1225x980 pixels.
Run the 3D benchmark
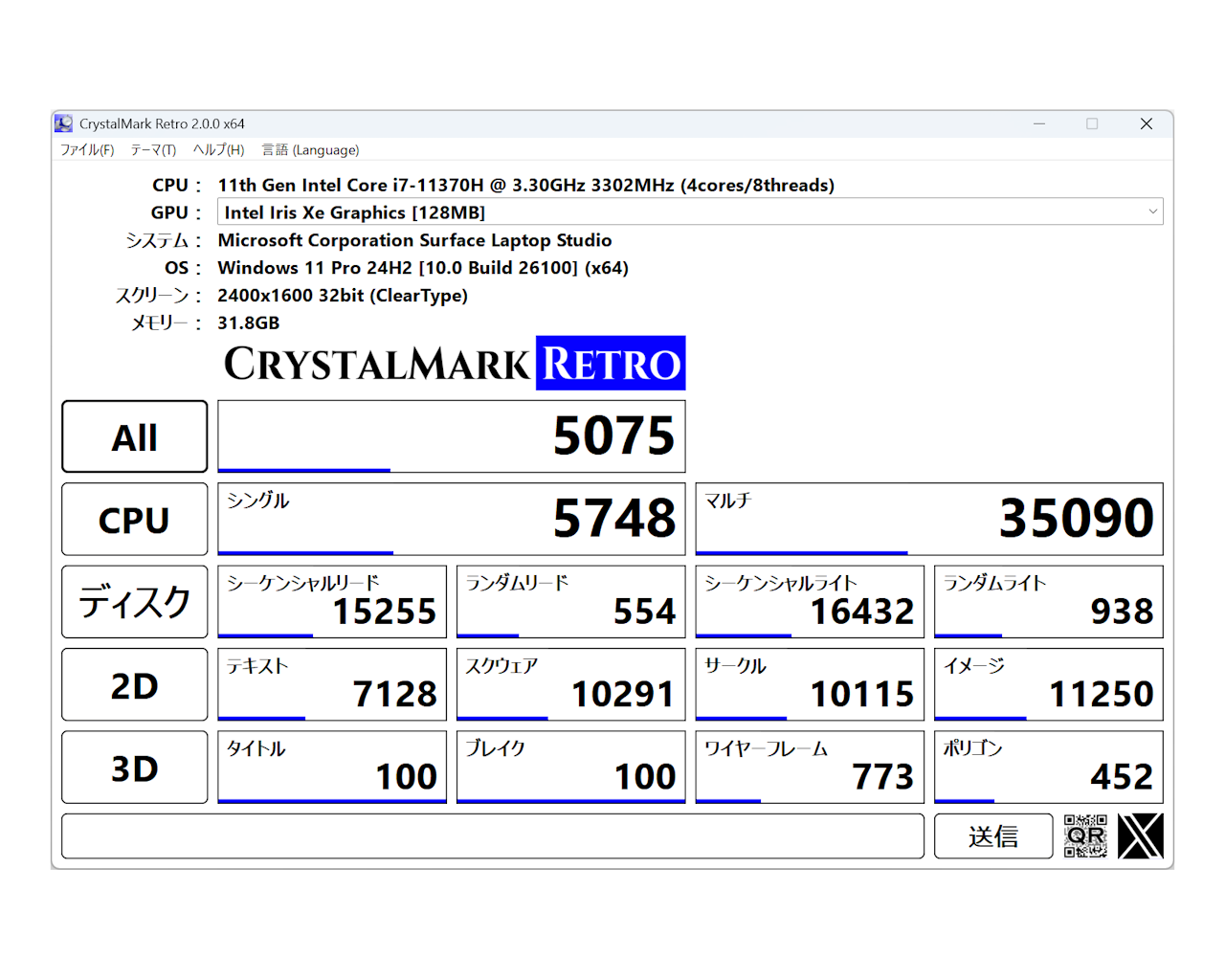134,767
